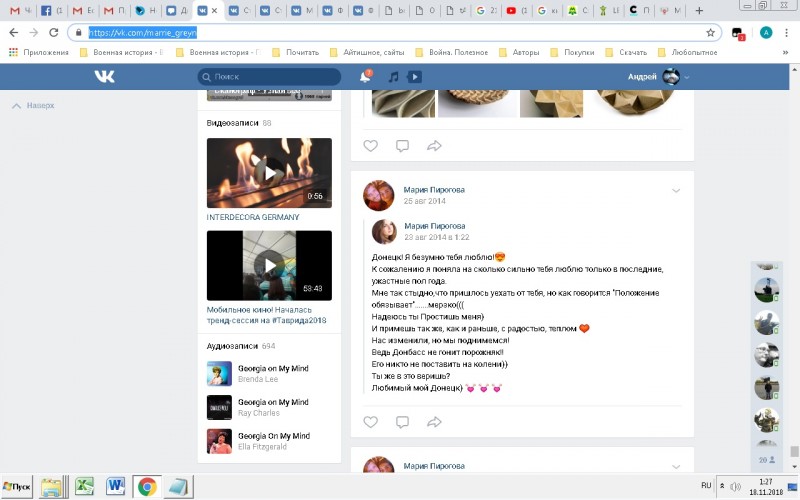800x500 pixels.
Task: Click the browser reload button
Action: [55, 32]
